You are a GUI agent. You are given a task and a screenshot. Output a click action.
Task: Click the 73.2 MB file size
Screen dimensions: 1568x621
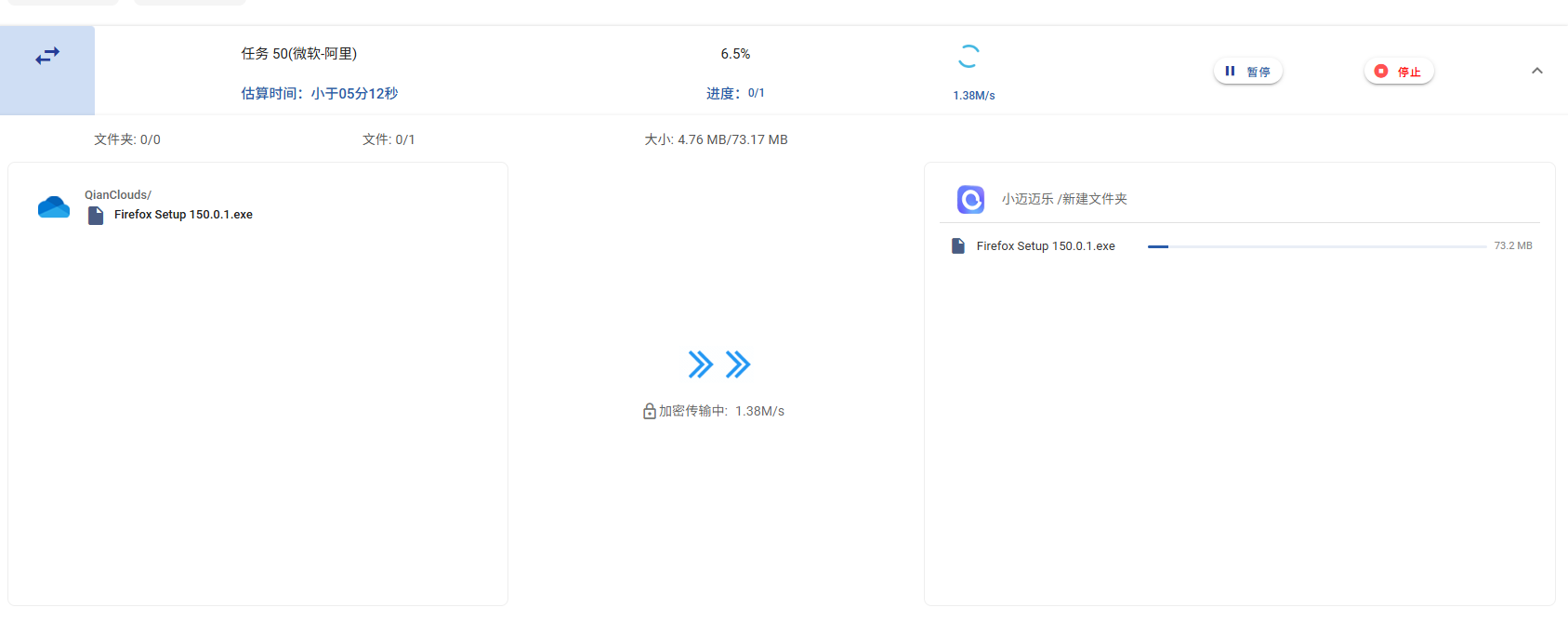click(x=1513, y=245)
